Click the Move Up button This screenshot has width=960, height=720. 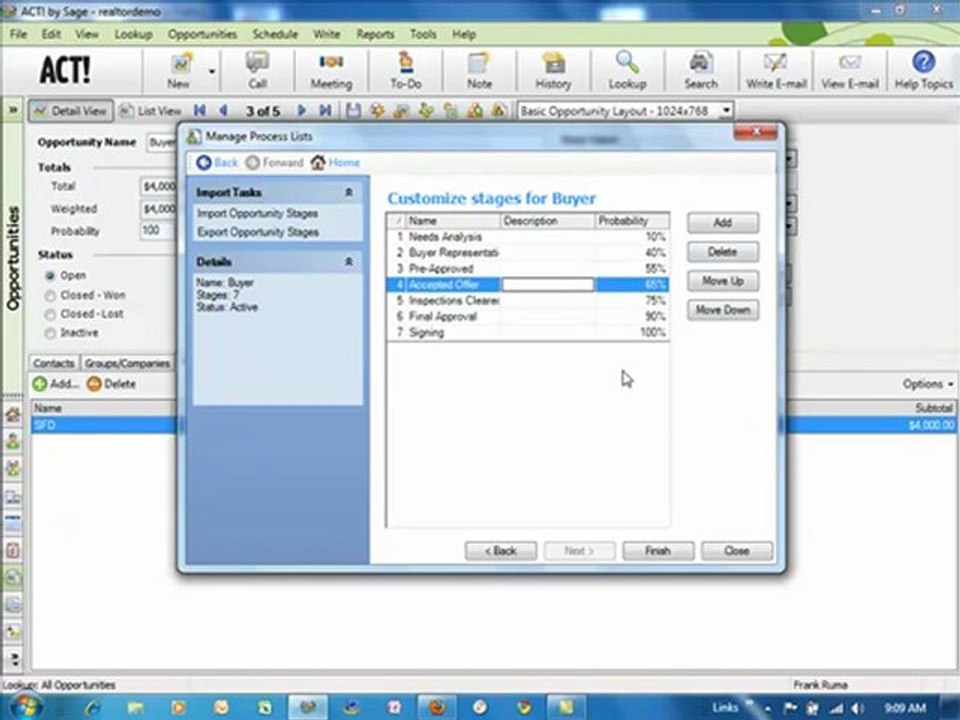pyautogui.click(x=722, y=281)
